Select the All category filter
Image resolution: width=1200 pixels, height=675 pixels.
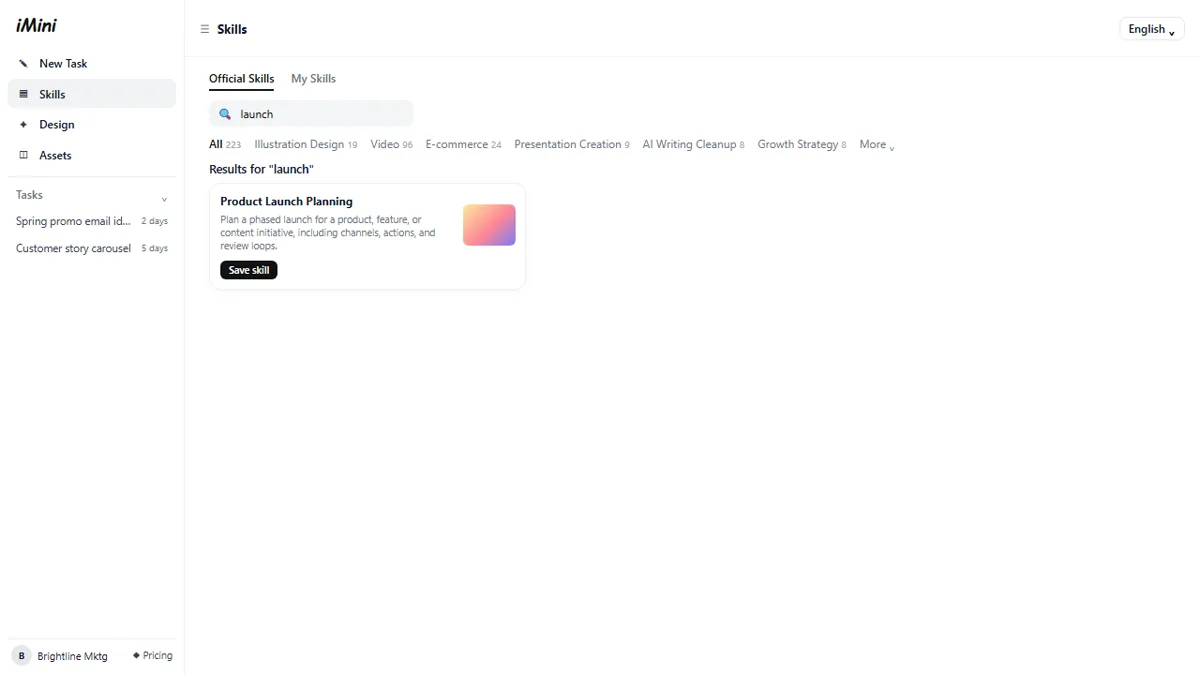click(225, 144)
